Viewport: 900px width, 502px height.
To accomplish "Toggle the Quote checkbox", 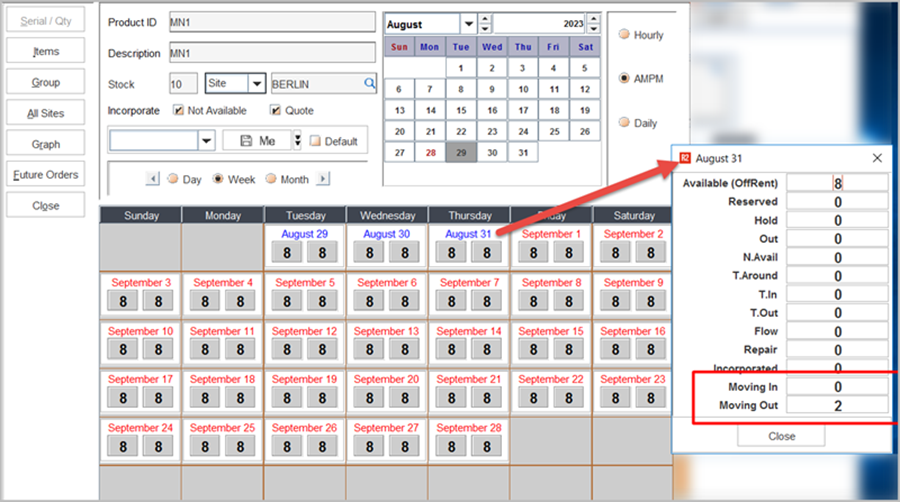I will coord(275,111).
